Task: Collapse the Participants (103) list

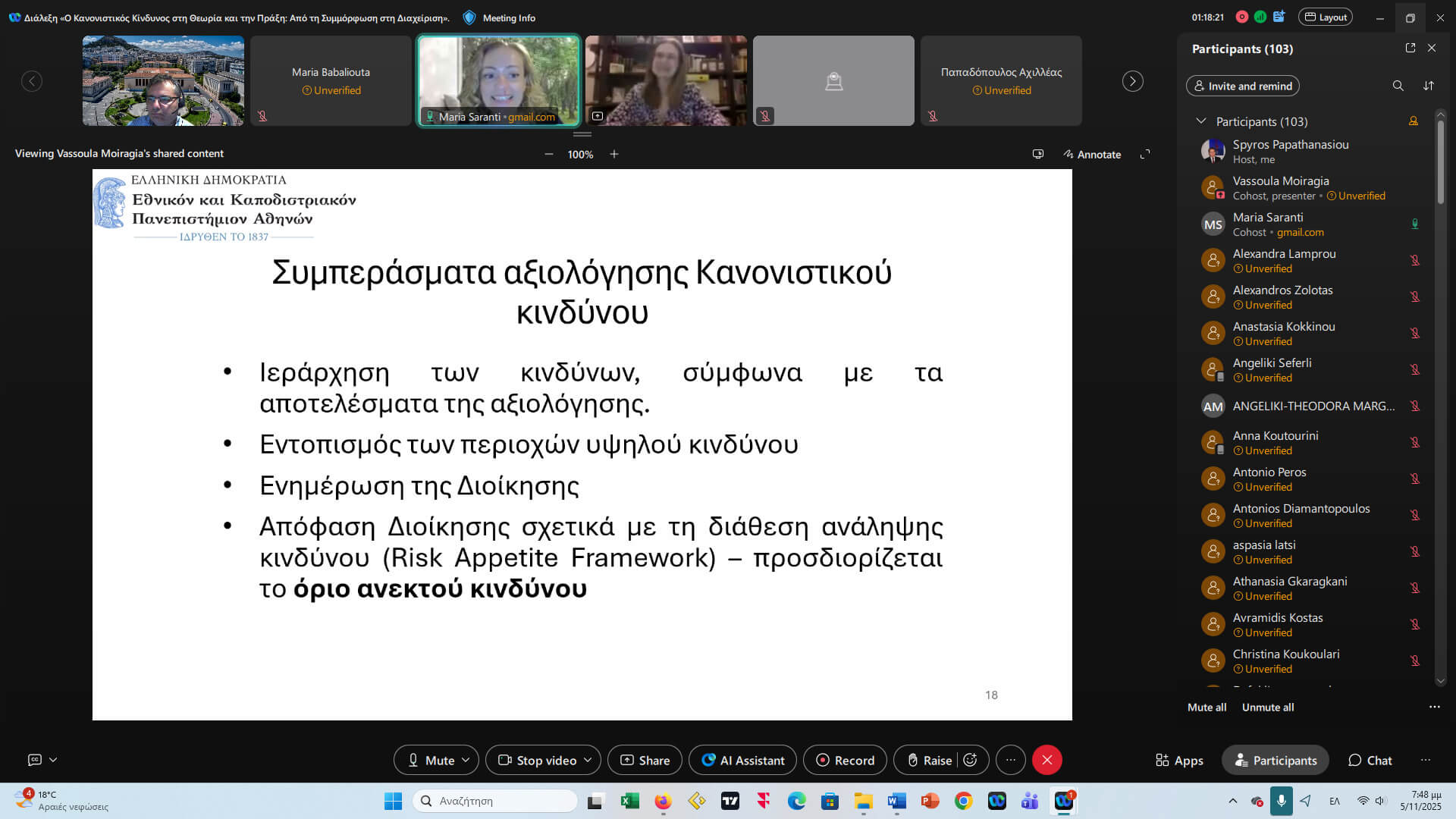Action: 1200,121
